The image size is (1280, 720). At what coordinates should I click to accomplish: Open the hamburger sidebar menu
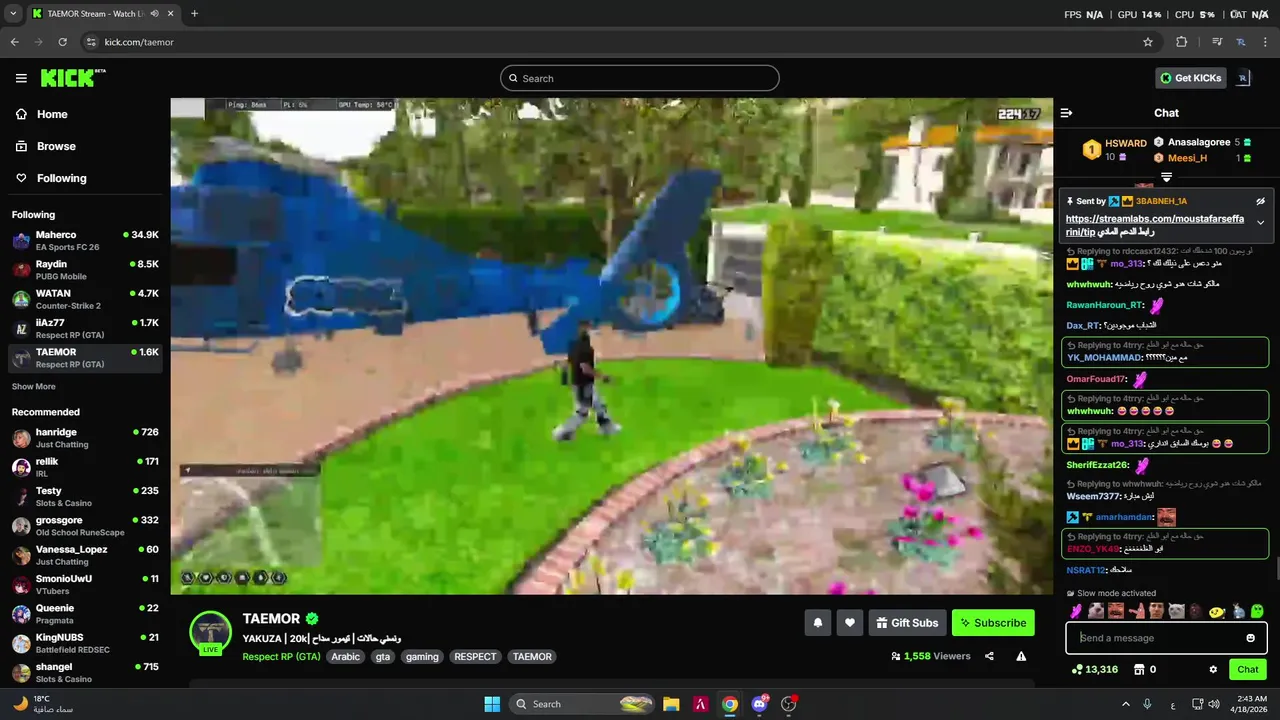point(21,78)
